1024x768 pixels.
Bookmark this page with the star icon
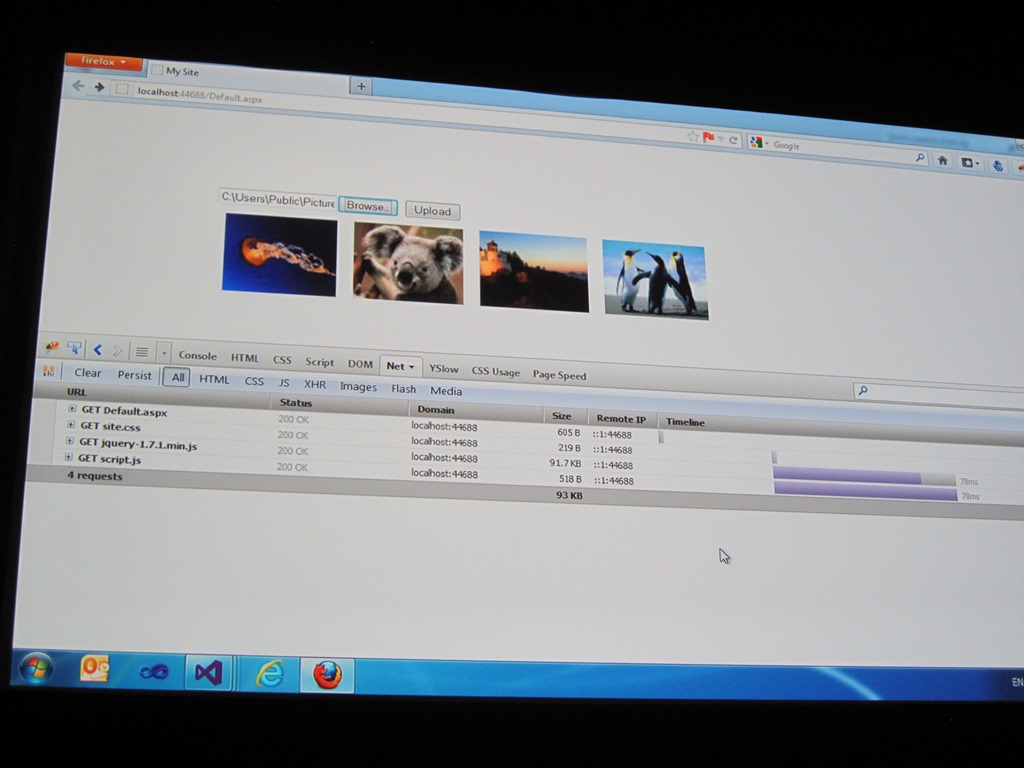click(x=693, y=136)
